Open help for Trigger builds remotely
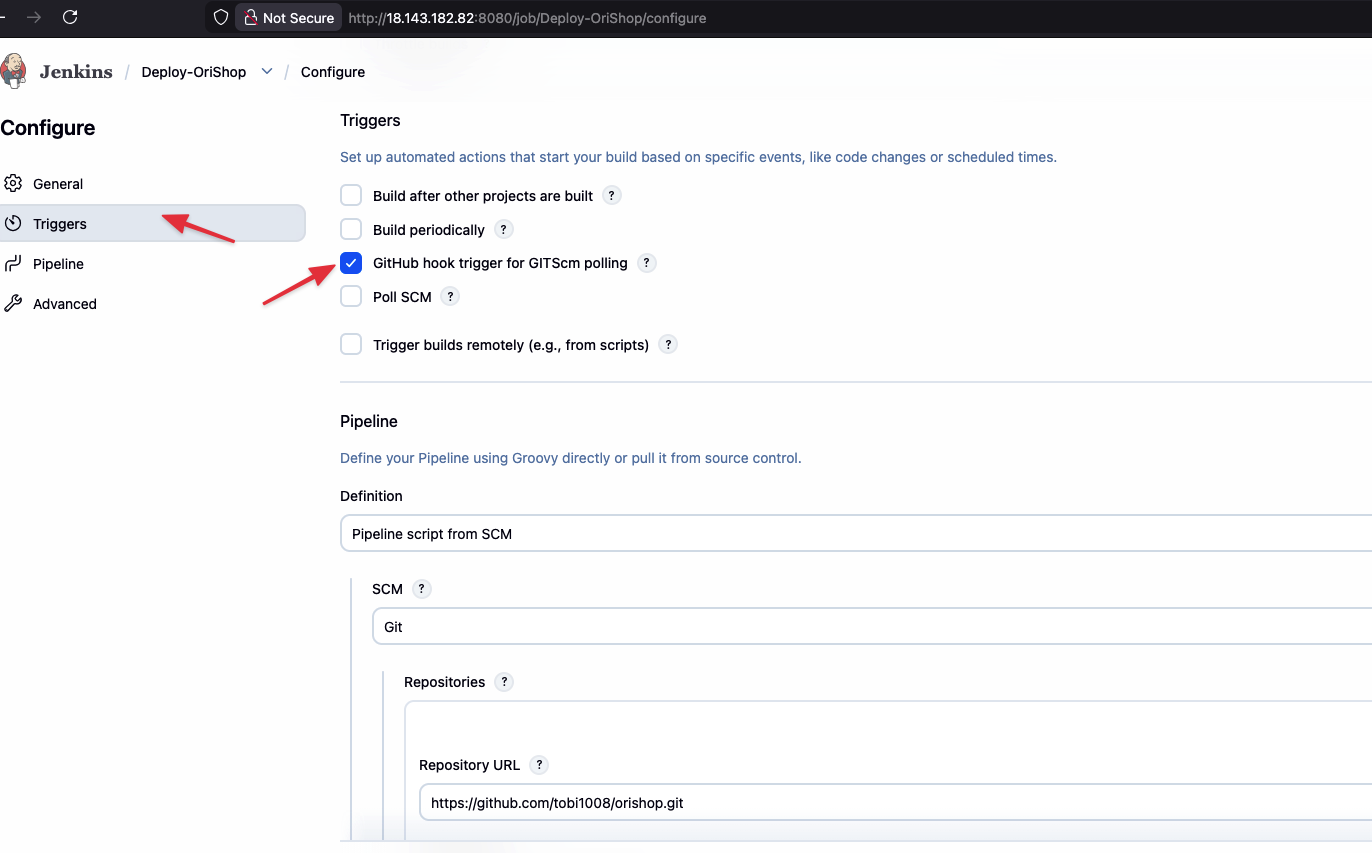 coord(668,345)
